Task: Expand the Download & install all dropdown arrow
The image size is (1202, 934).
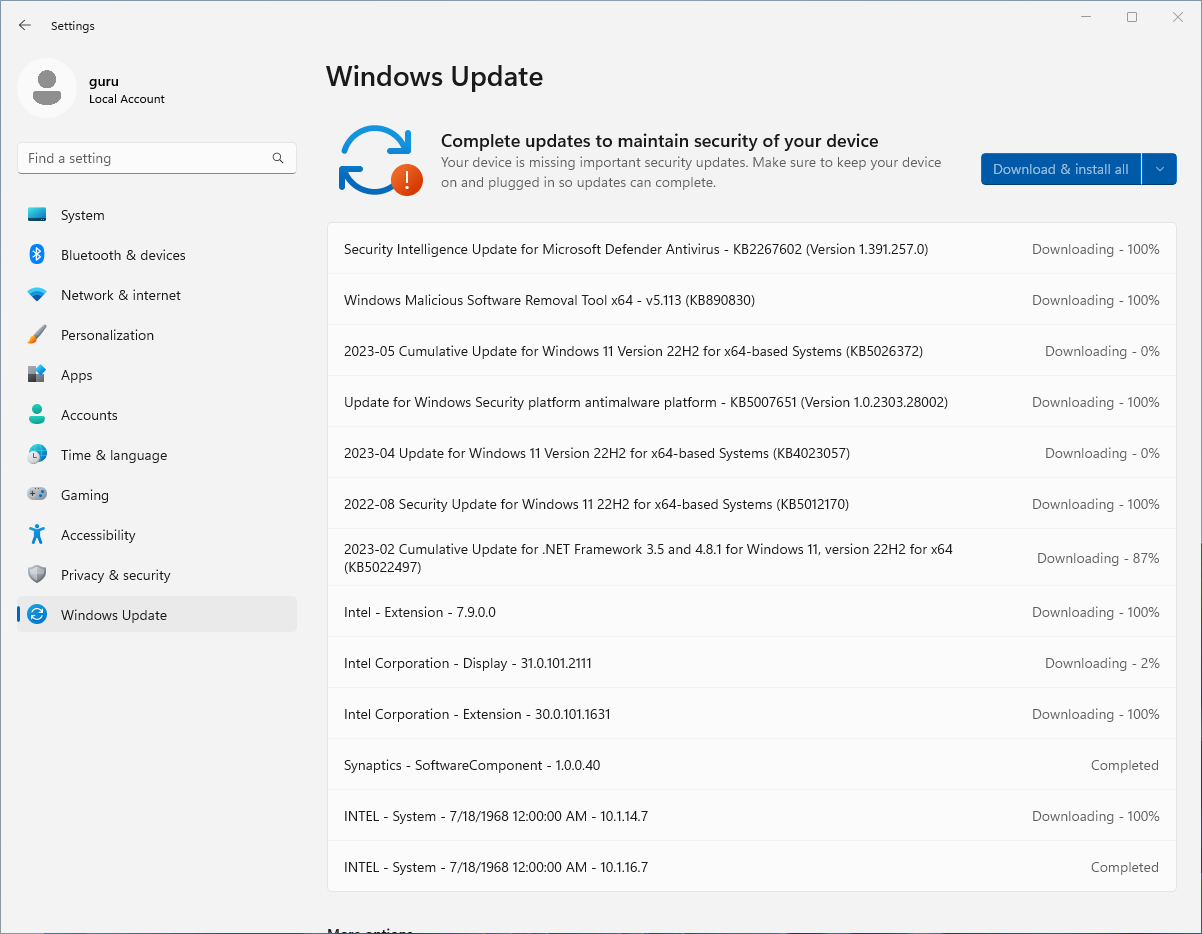Action: point(1159,169)
